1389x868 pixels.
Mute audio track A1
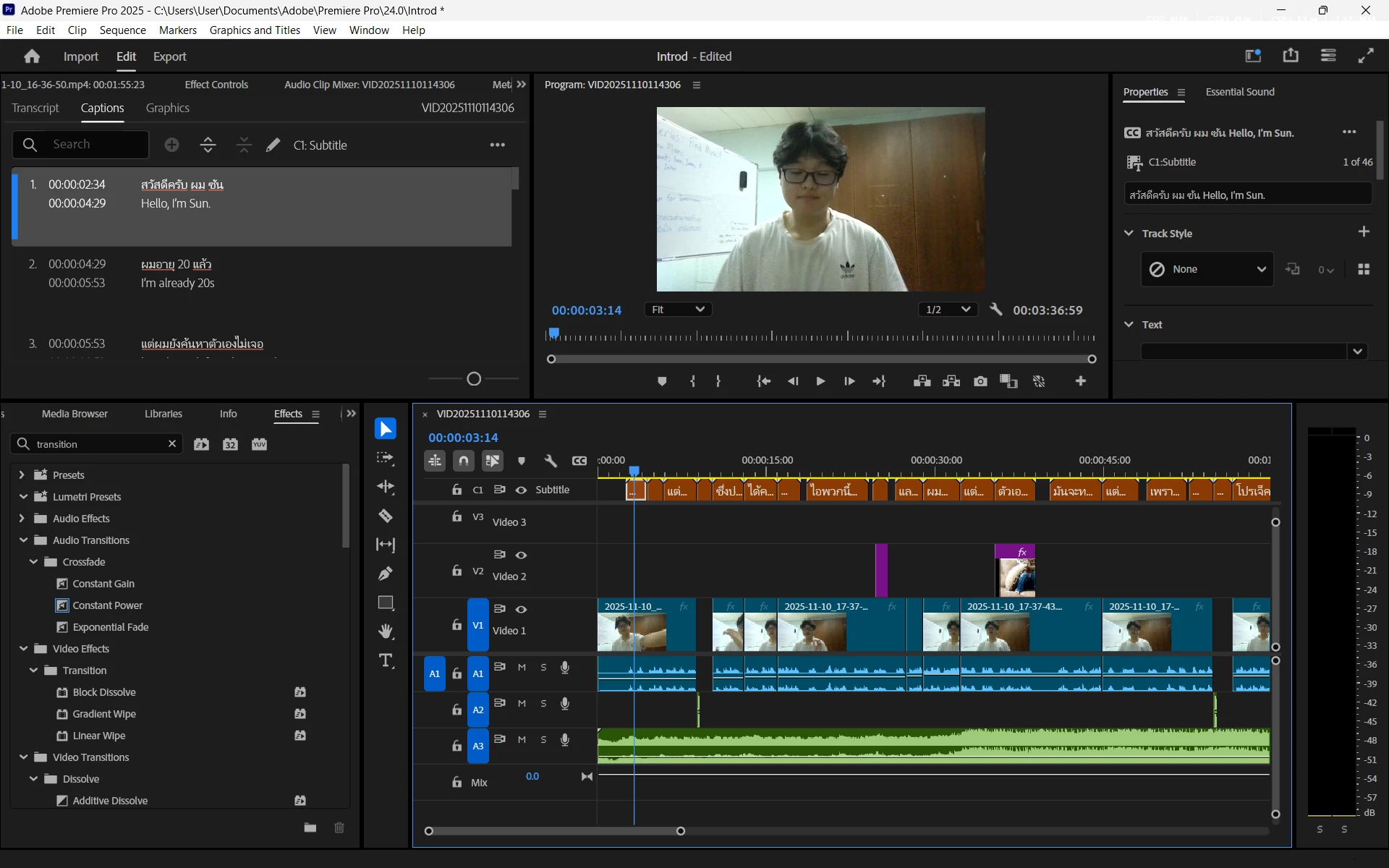pyautogui.click(x=522, y=667)
